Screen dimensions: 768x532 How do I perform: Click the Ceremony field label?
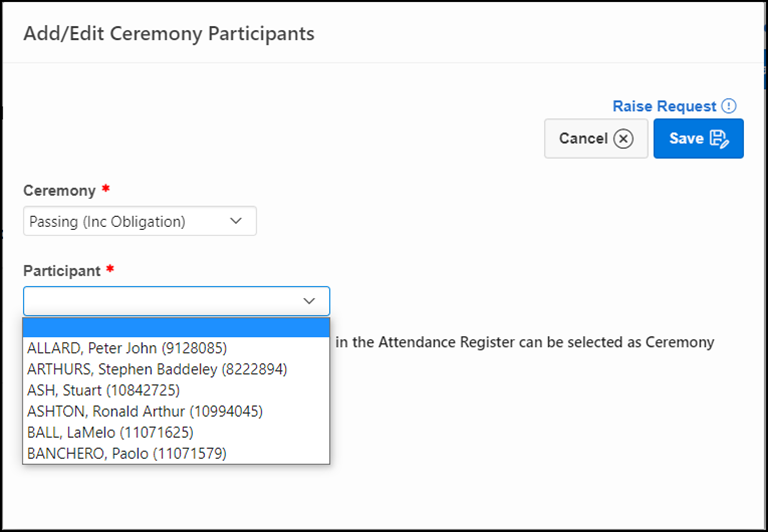(x=59, y=190)
